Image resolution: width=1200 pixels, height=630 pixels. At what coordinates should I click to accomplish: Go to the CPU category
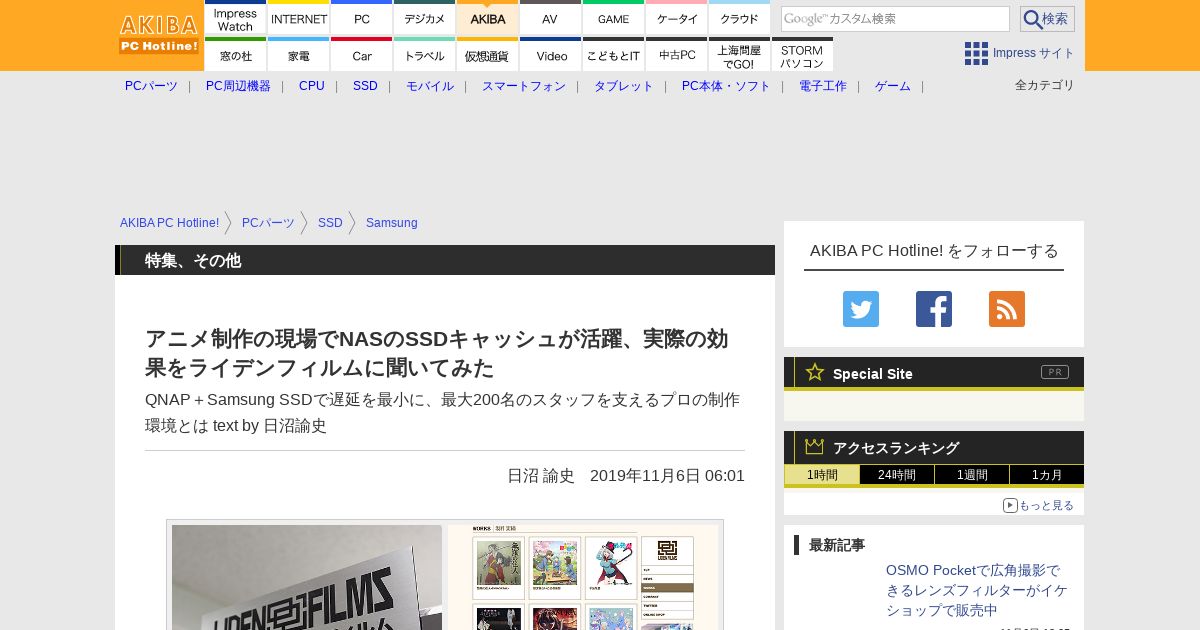click(x=312, y=86)
